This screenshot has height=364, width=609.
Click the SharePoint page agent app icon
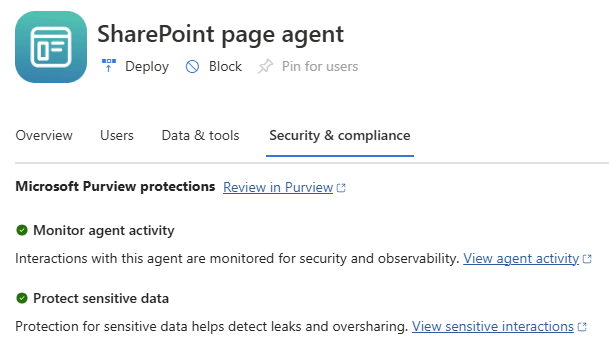(51, 47)
